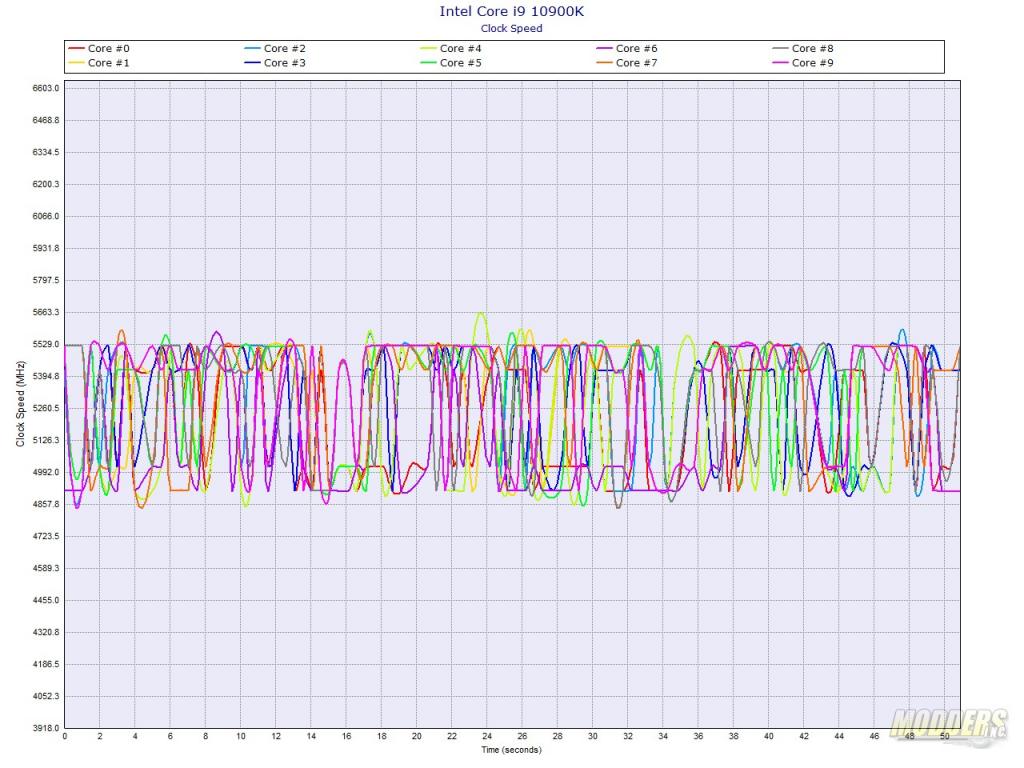Click the Modders watermark logo

click(x=948, y=722)
